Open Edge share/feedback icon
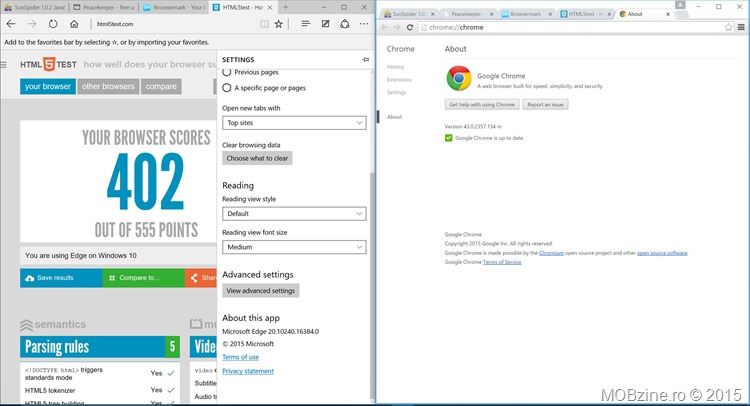This screenshot has height=406, width=750. coord(344,23)
